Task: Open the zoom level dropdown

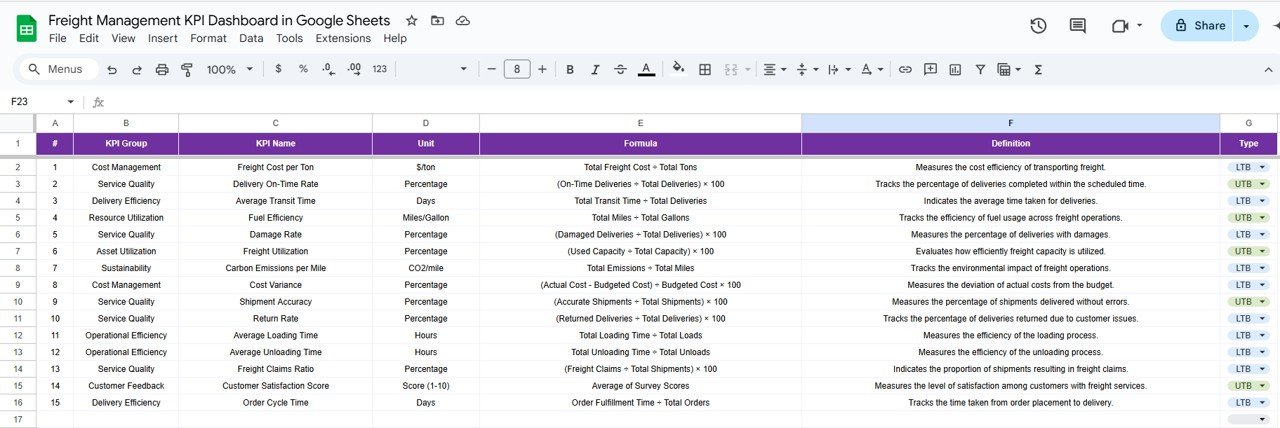Action: click(x=229, y=69)
